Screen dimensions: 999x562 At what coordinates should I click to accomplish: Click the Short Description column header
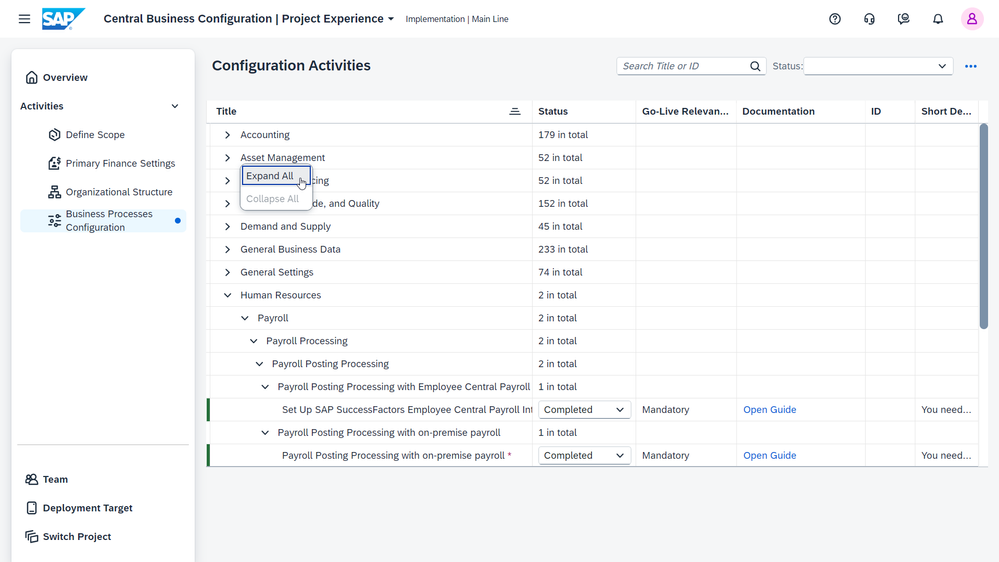946,112
